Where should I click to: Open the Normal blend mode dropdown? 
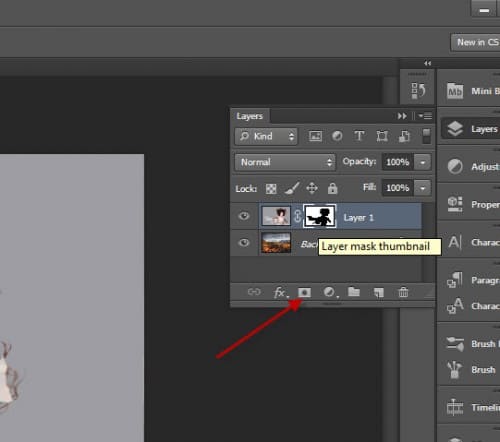[285, 162]
